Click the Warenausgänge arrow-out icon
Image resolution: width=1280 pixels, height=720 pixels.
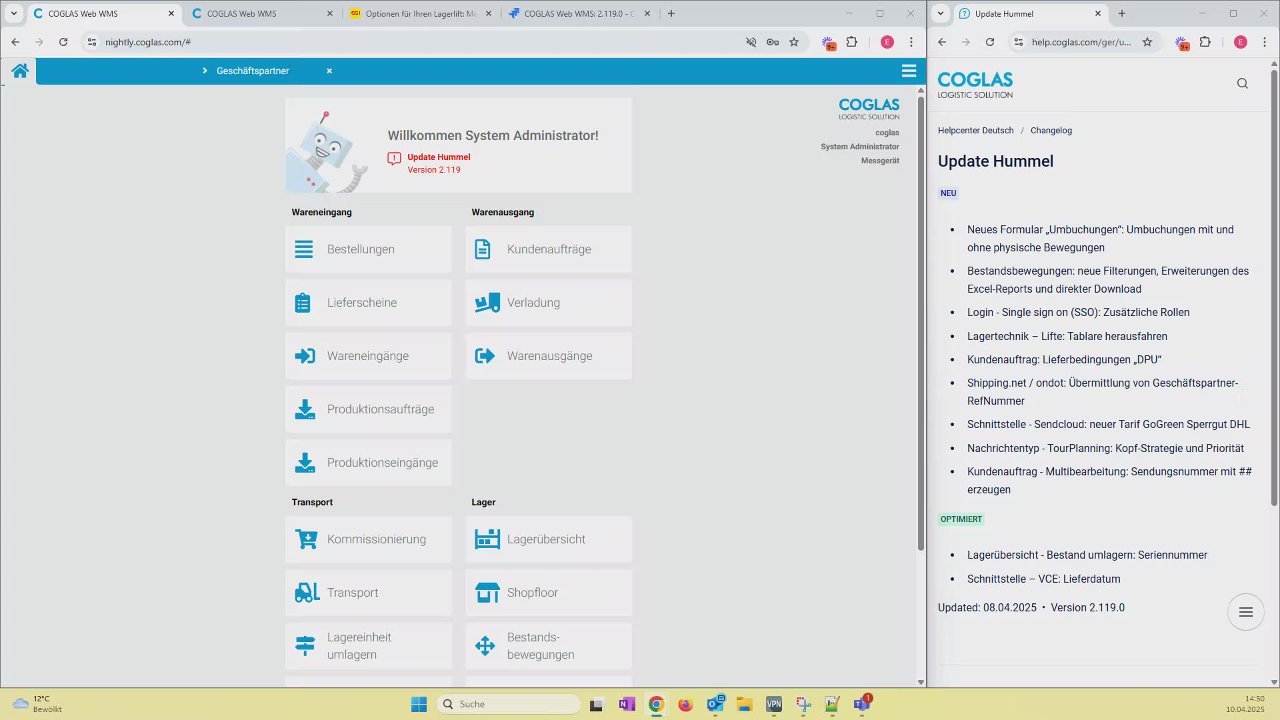485,356
